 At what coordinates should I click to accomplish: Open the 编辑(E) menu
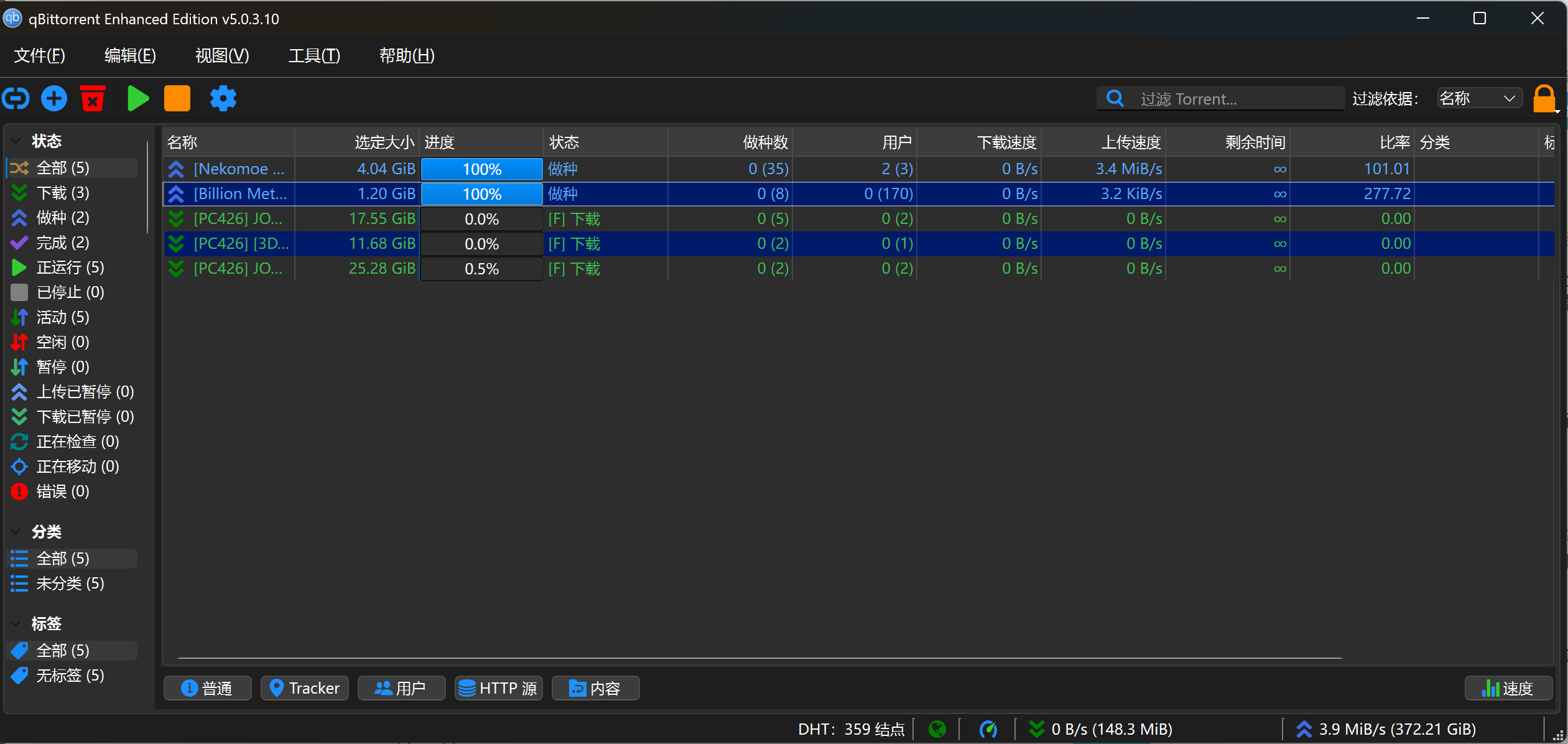pyautogui.click(x=130, y=55)
